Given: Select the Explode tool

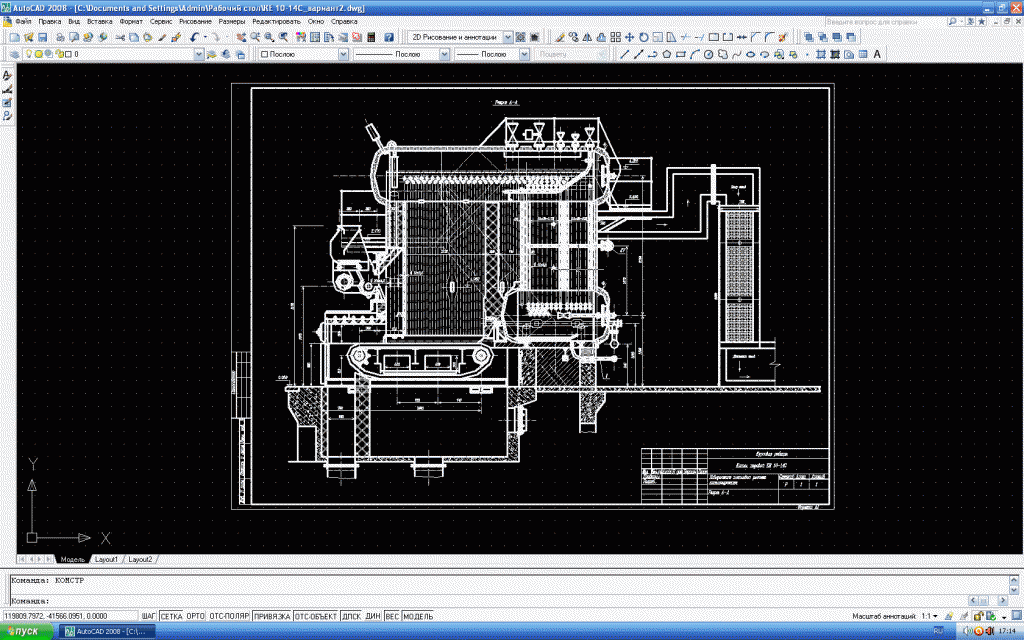Looking at the screenshot, I should pos(782,37).
